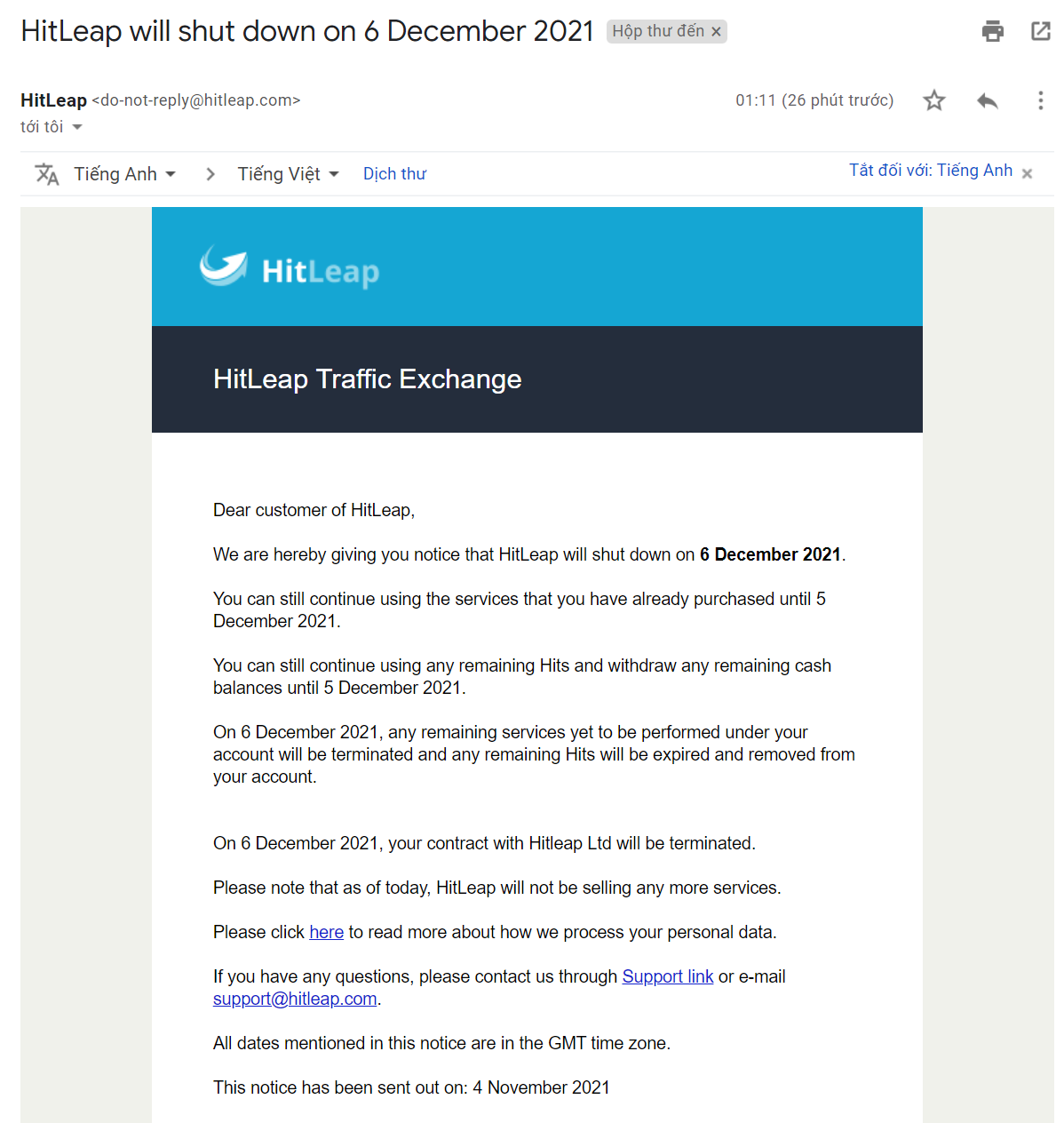The image size is (1064, 1123).
Task: Star the HitLeap email
Action: click(933, 100)
